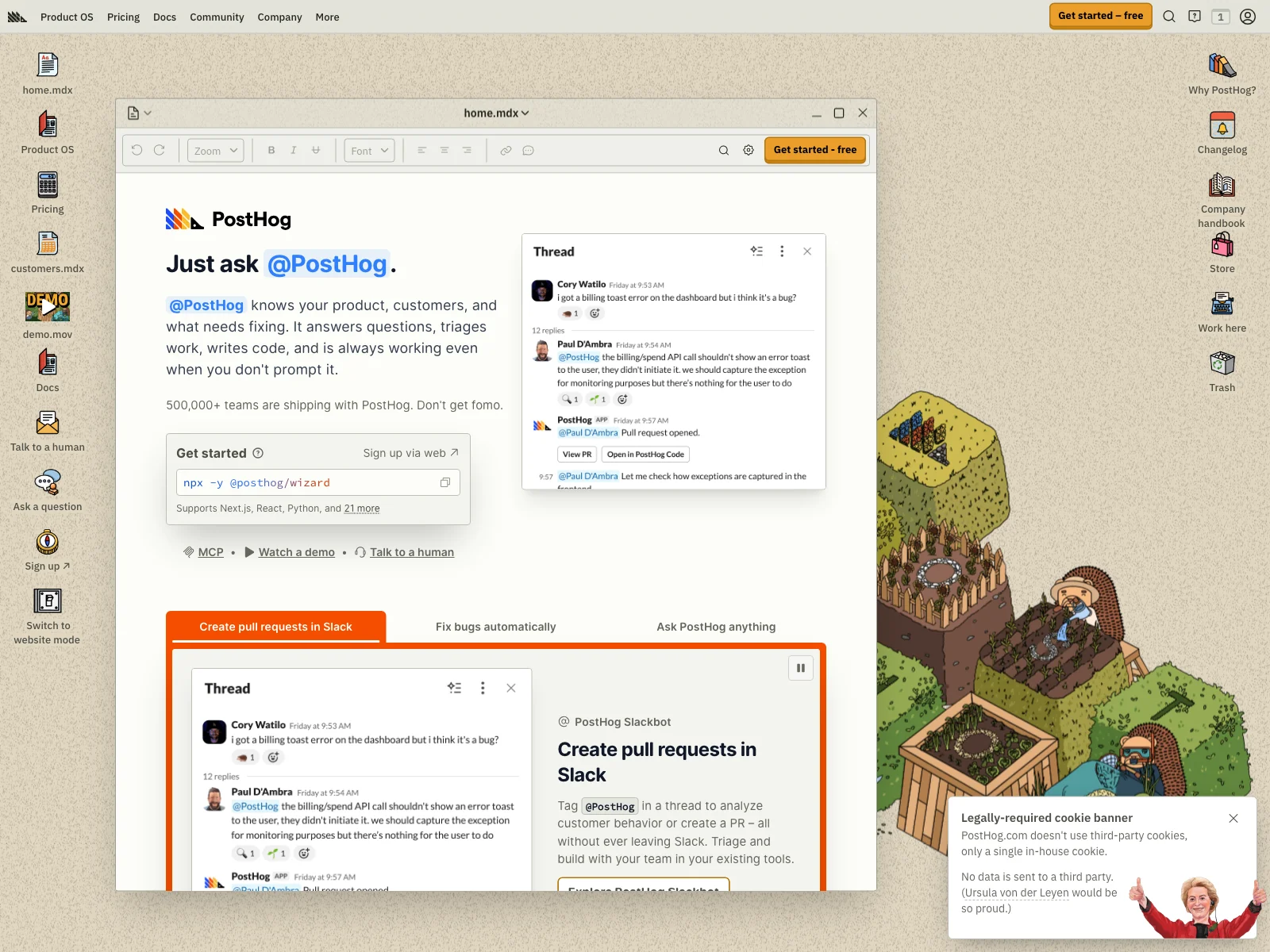Close the cookie banner
1270x952 pixels.
point(1233,818)
